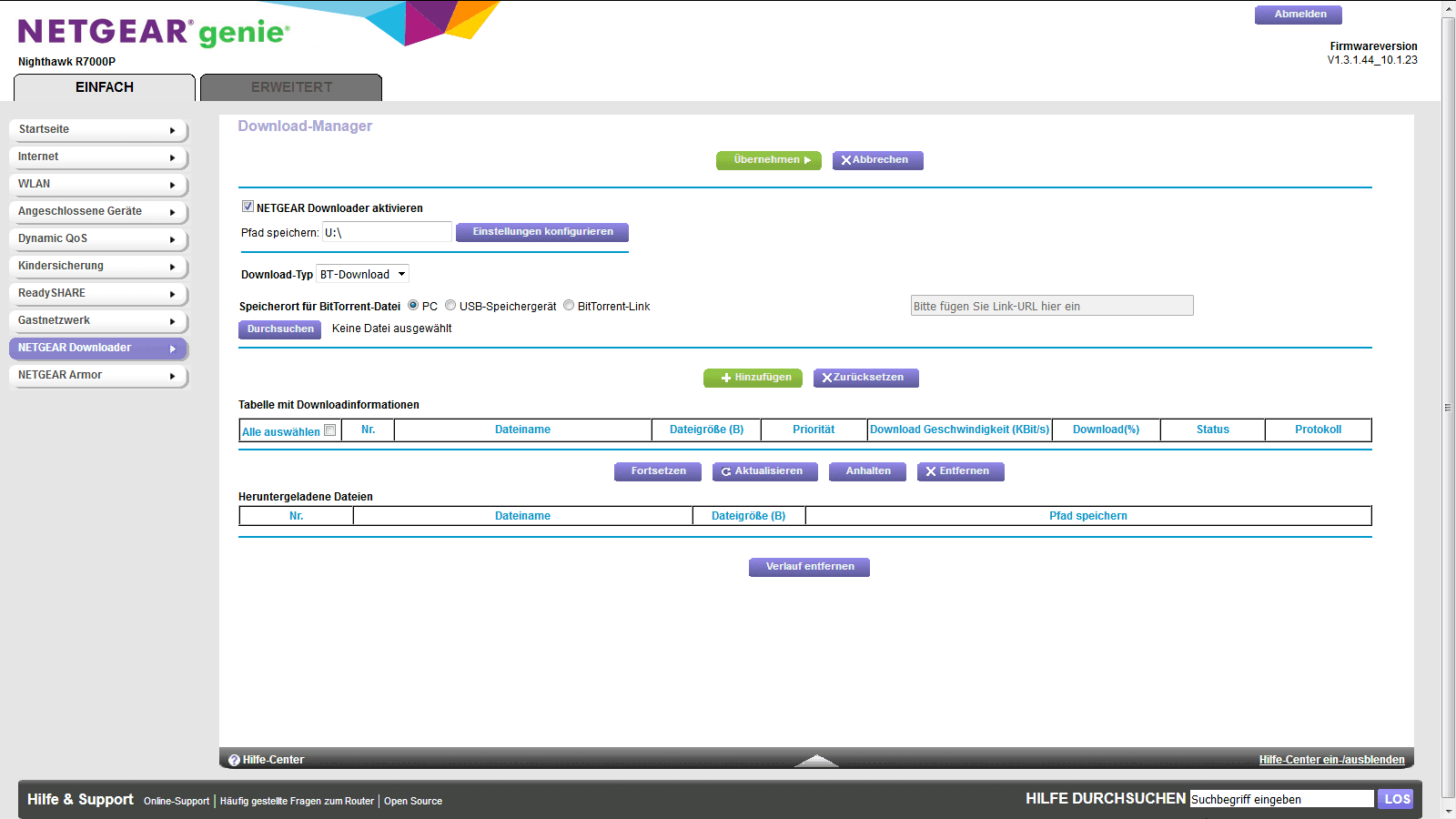Viewport: 1456px width, 819px height.
Task: Open the Online-Support link
Action: click(x=177, y=801)
